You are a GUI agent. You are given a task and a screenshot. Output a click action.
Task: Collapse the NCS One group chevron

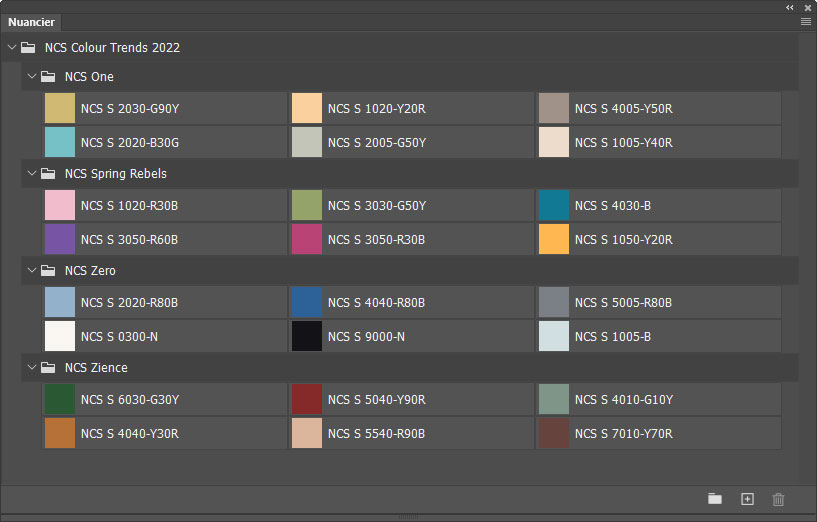32,77
